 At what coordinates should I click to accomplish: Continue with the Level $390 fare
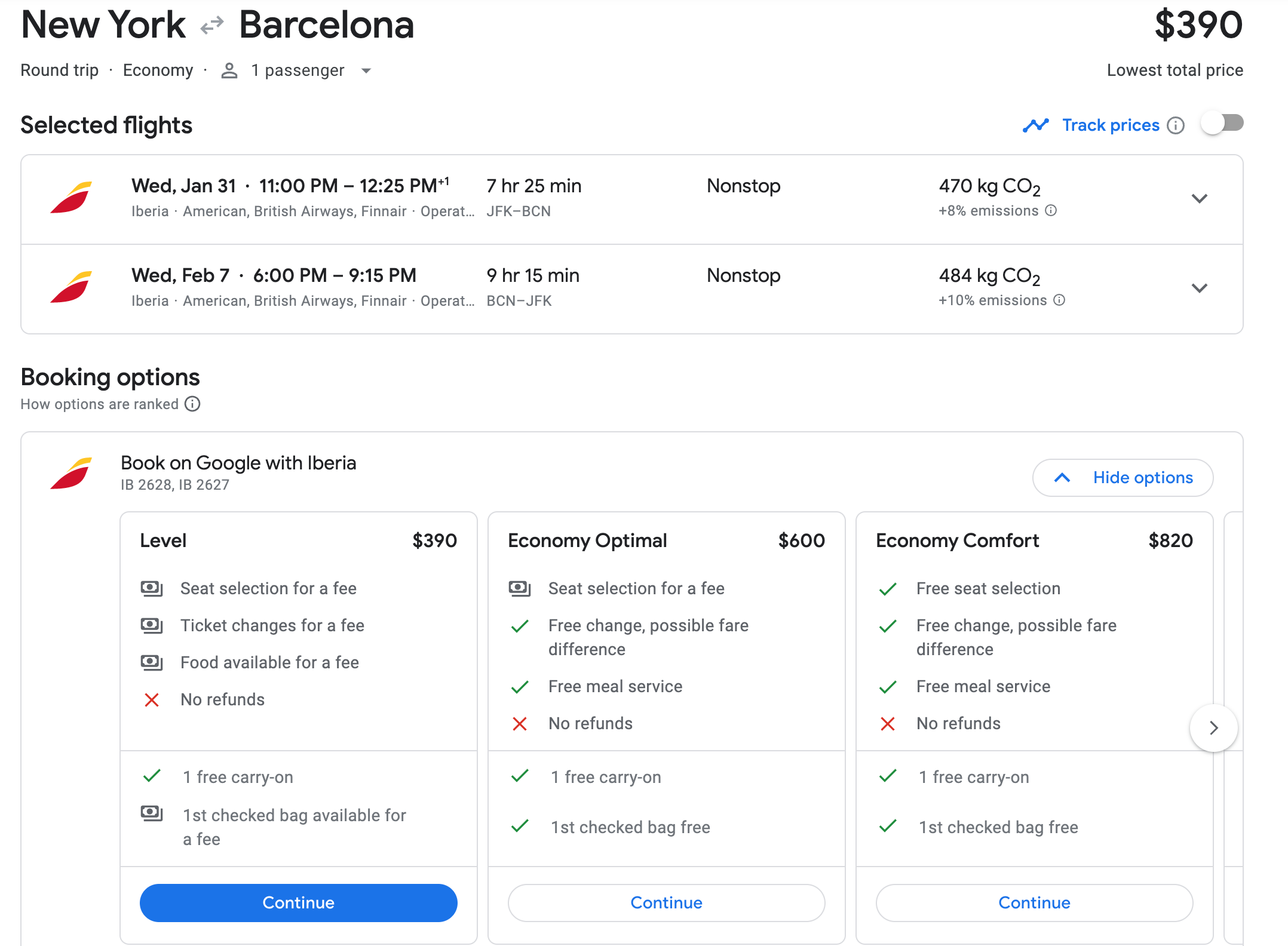tap(298, 902)
